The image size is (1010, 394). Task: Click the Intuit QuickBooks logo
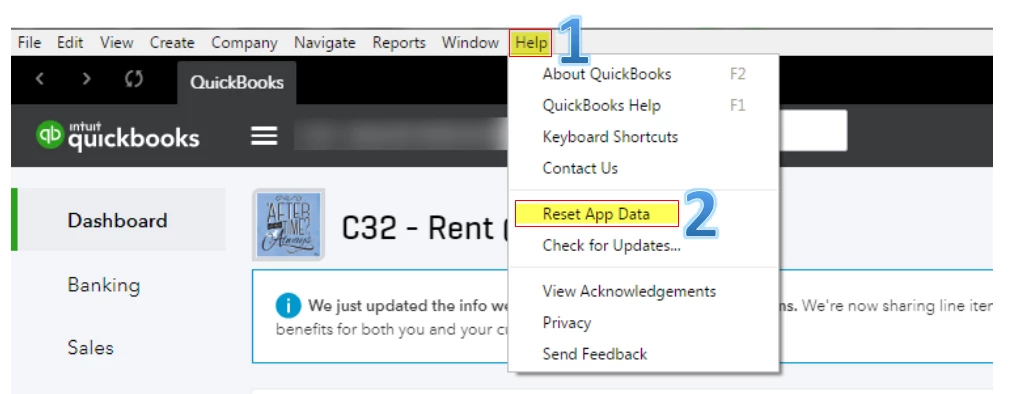click(x=118, y=135)
